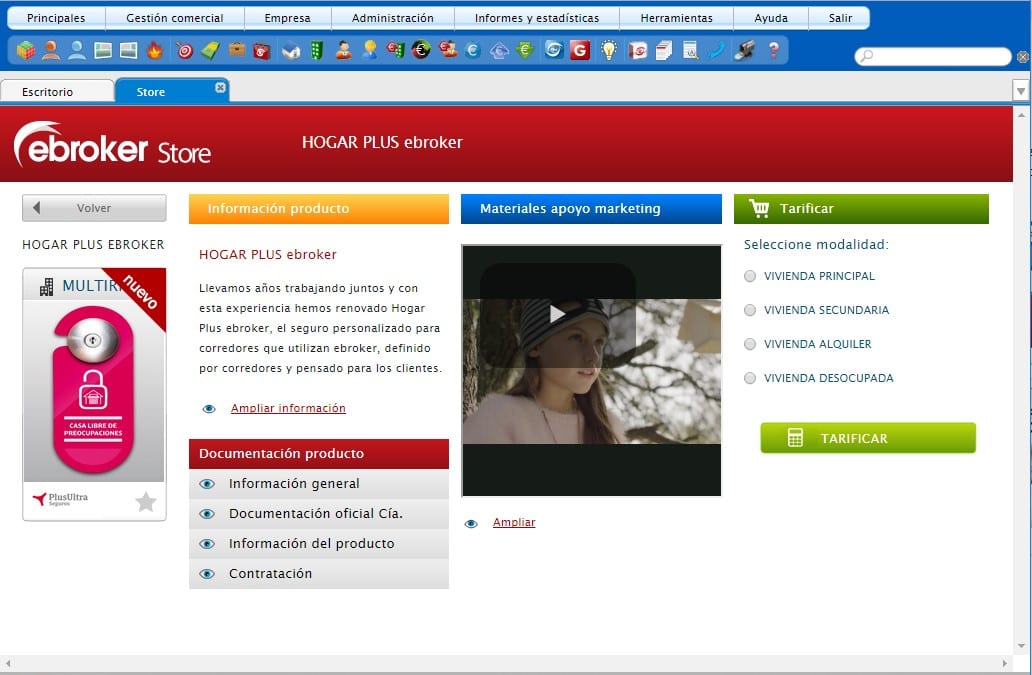Click the shopping cart icon in Tarificar header
The width and height of the screenshot is (1032, 675).
tap(759, 209)
